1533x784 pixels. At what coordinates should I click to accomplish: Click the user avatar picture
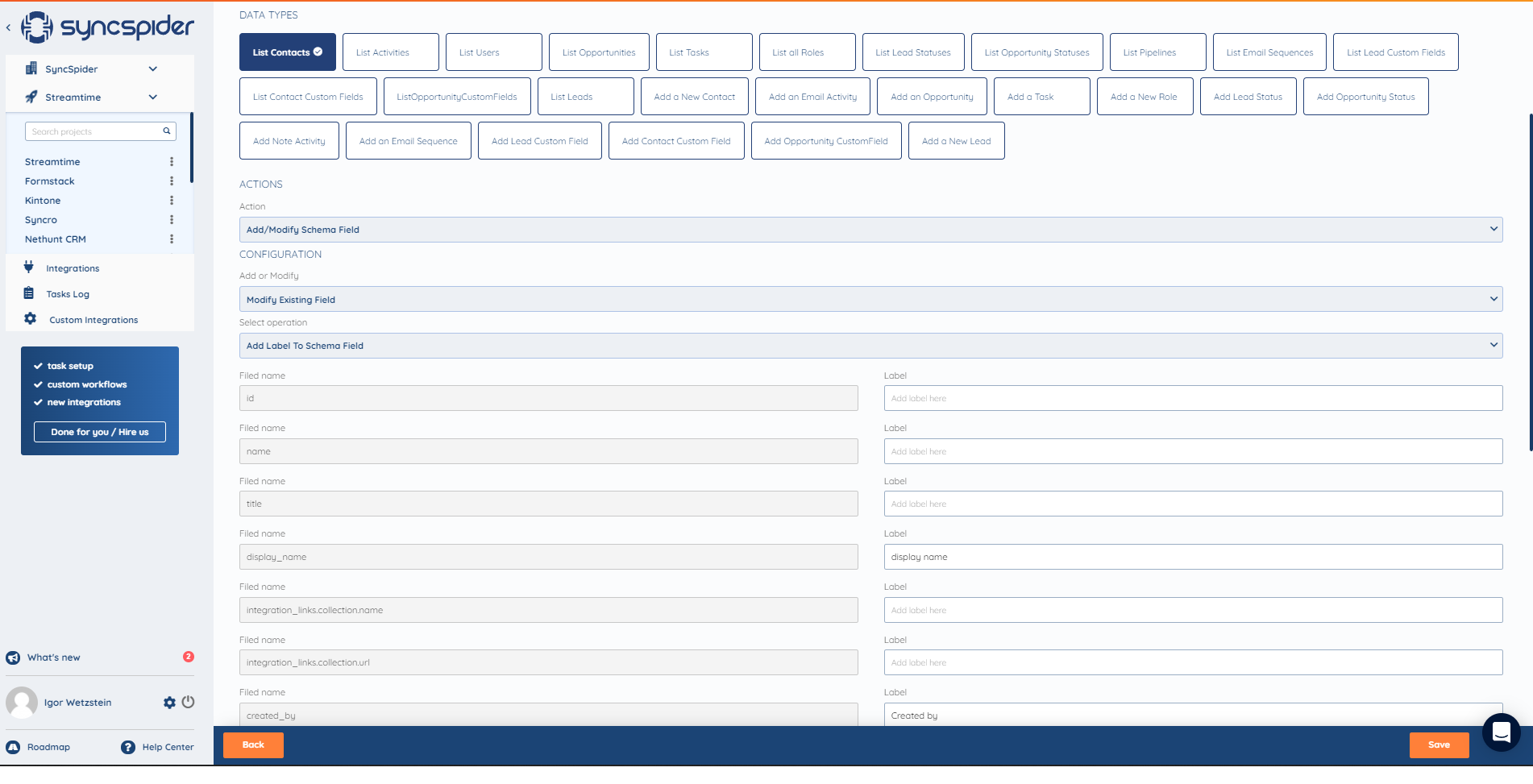tap(22, 703)
